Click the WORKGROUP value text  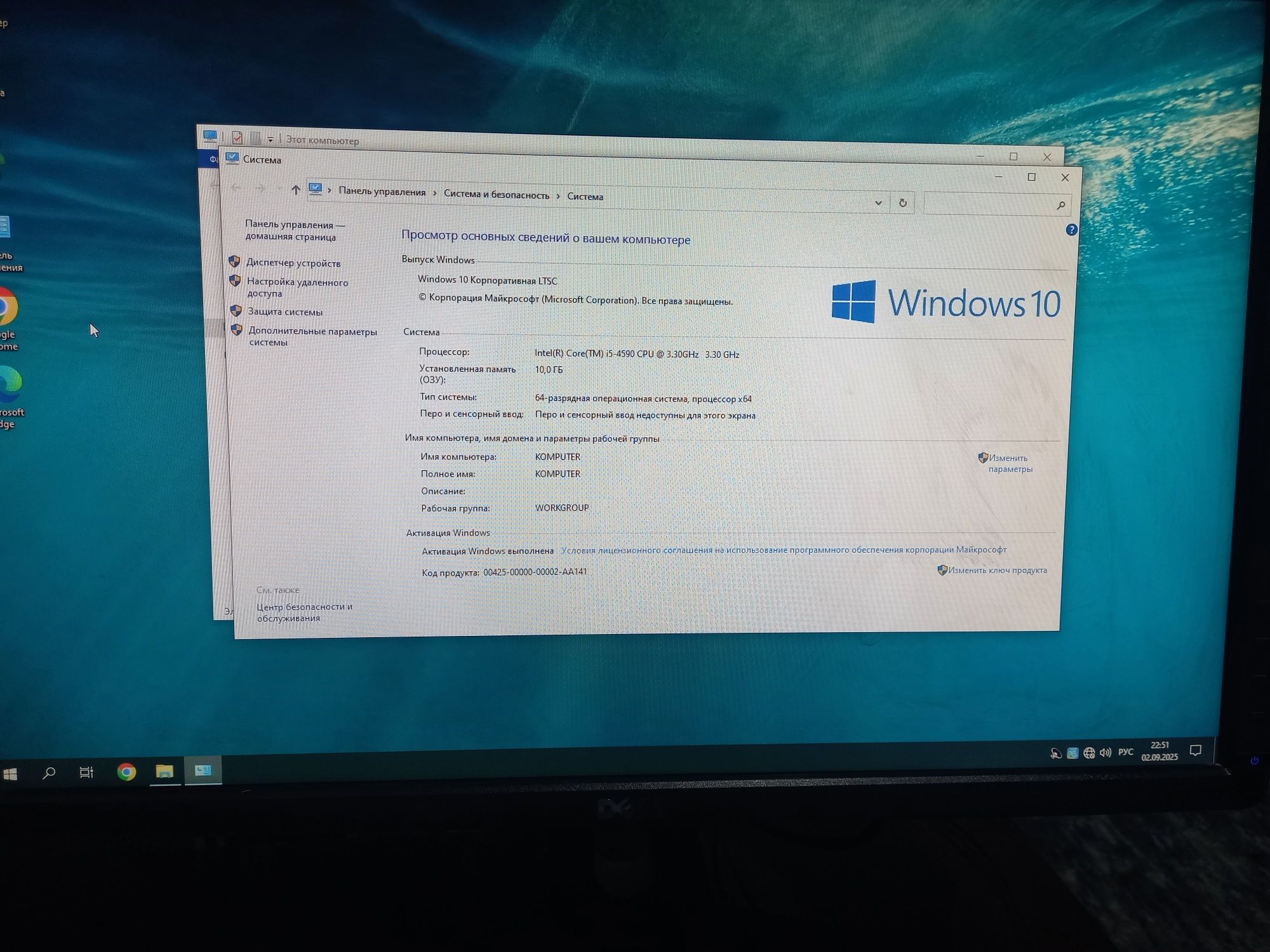coord(562,508)
